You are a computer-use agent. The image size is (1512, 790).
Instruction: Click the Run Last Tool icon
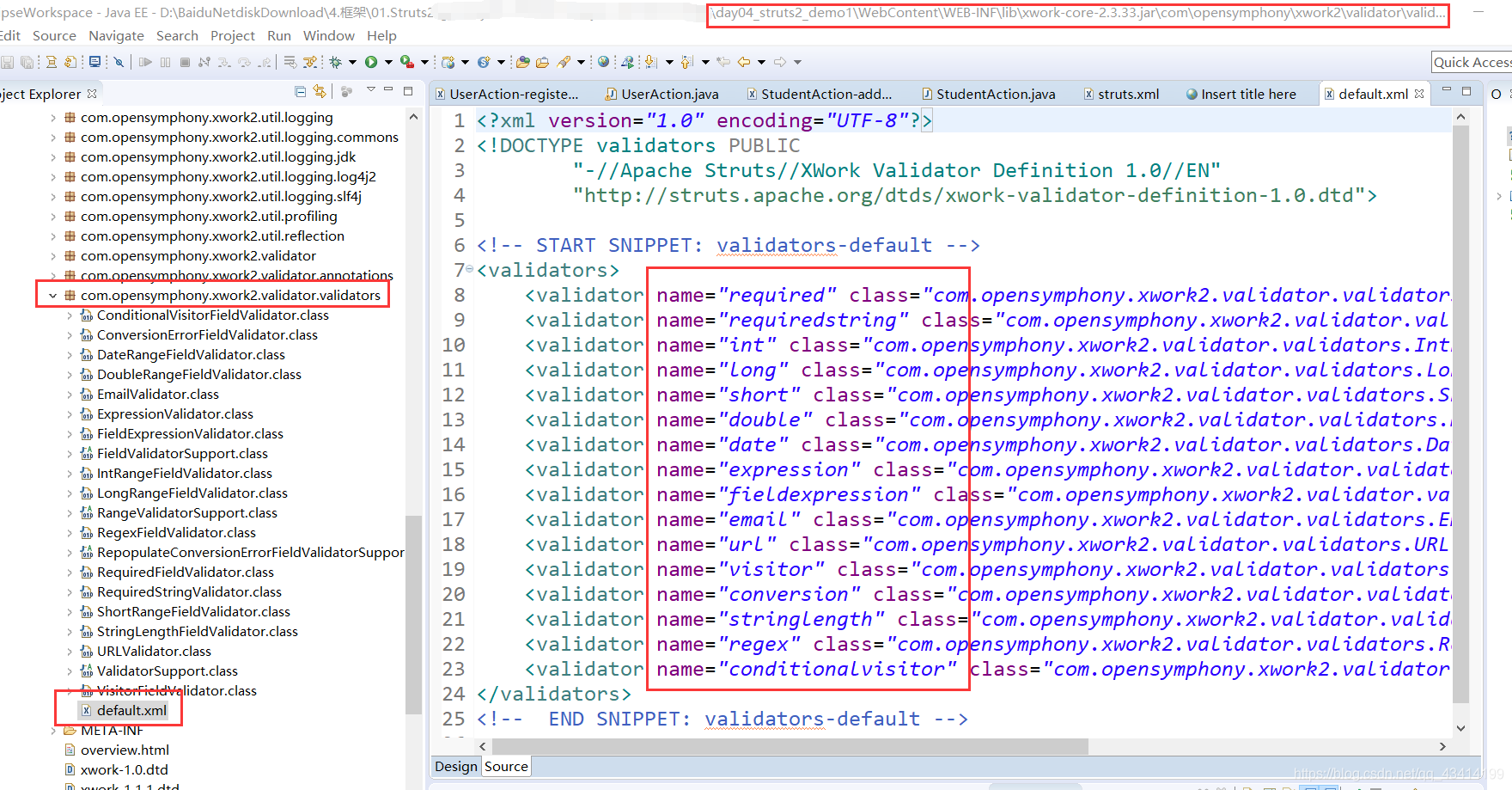click(x=407, y=62)
